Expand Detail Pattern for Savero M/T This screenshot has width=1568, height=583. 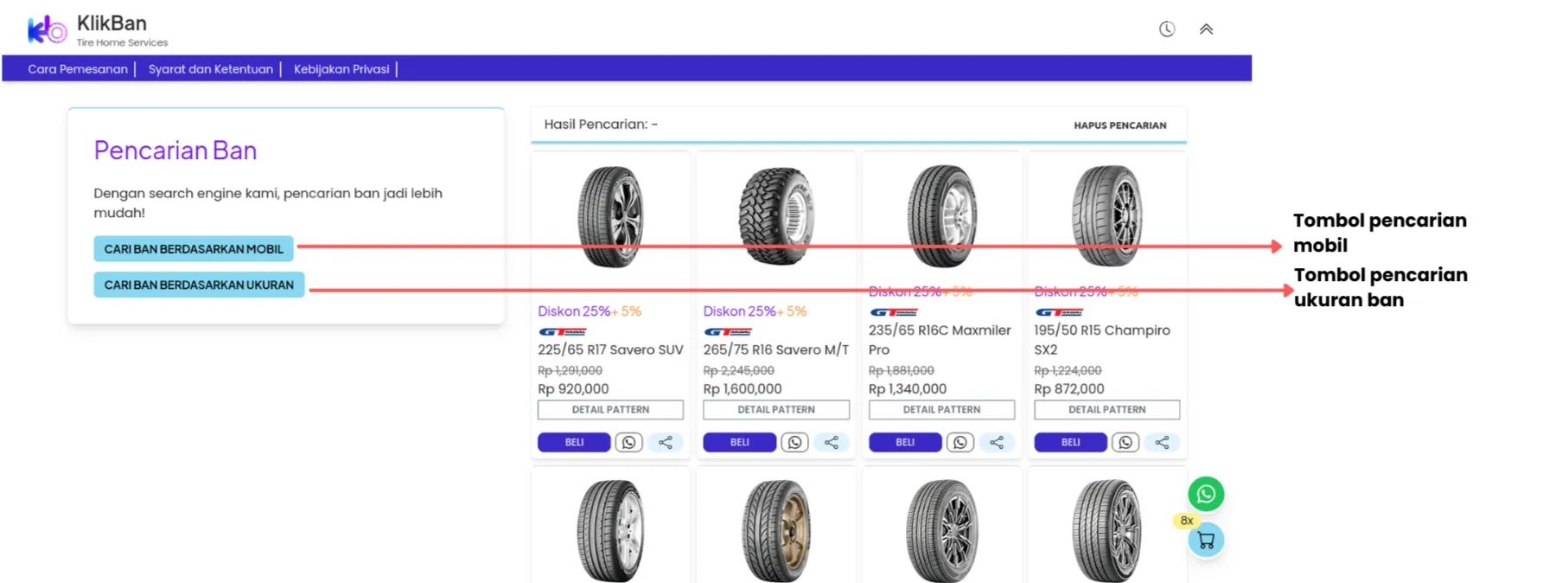pyautogui.click(x=775, y=409)
